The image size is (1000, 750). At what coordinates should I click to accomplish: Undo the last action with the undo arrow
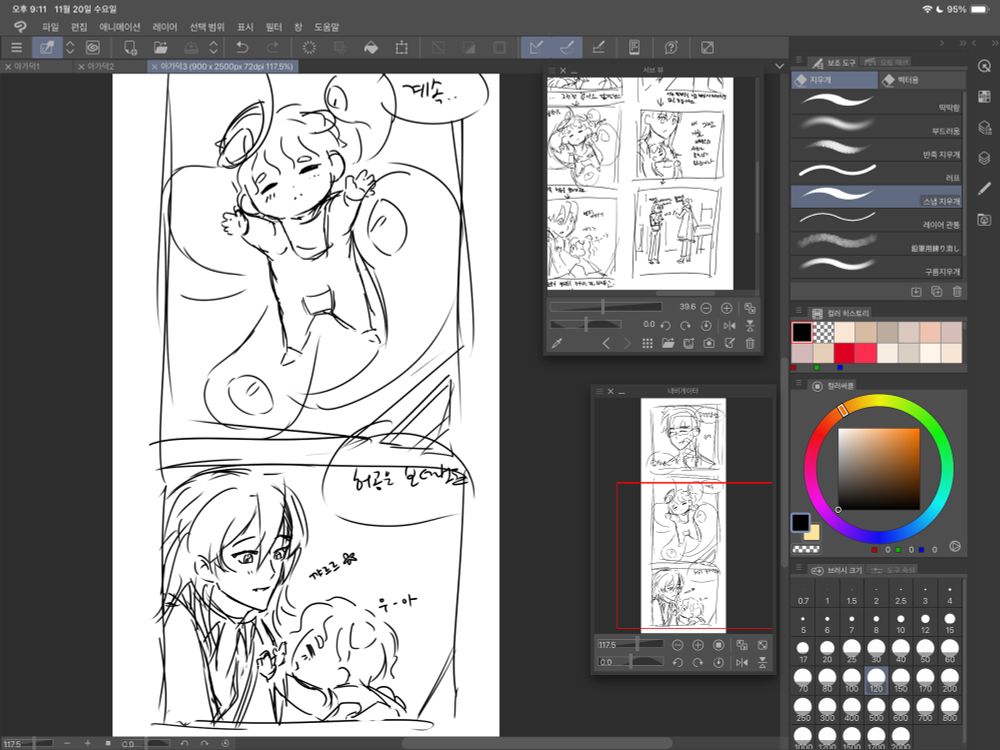(x=242, y=48)
